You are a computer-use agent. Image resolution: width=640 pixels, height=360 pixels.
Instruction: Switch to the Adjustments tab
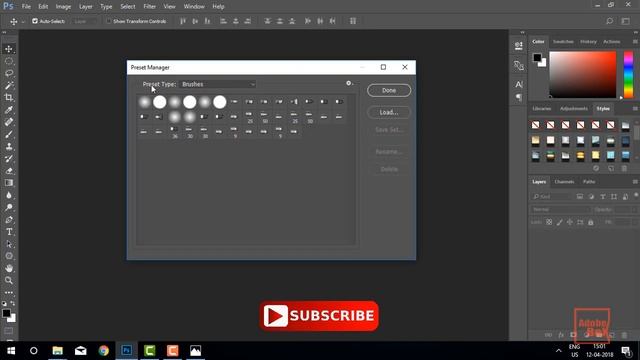(x=574, y=109)
